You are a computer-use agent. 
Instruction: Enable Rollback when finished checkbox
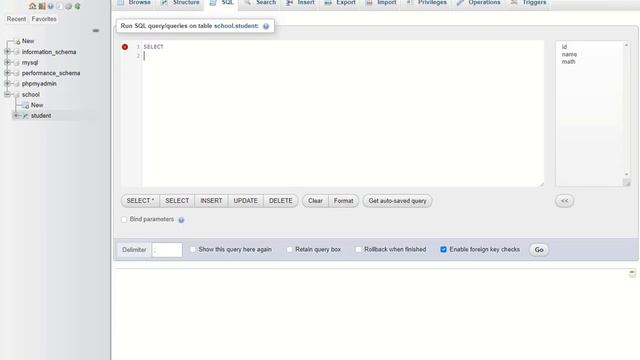click(358, 249)
